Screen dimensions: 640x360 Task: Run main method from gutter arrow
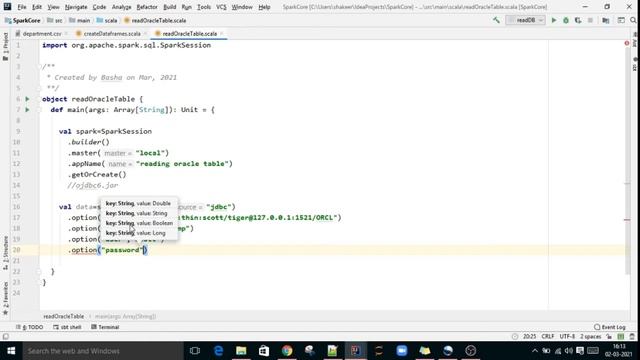click(x=27, y=109)
